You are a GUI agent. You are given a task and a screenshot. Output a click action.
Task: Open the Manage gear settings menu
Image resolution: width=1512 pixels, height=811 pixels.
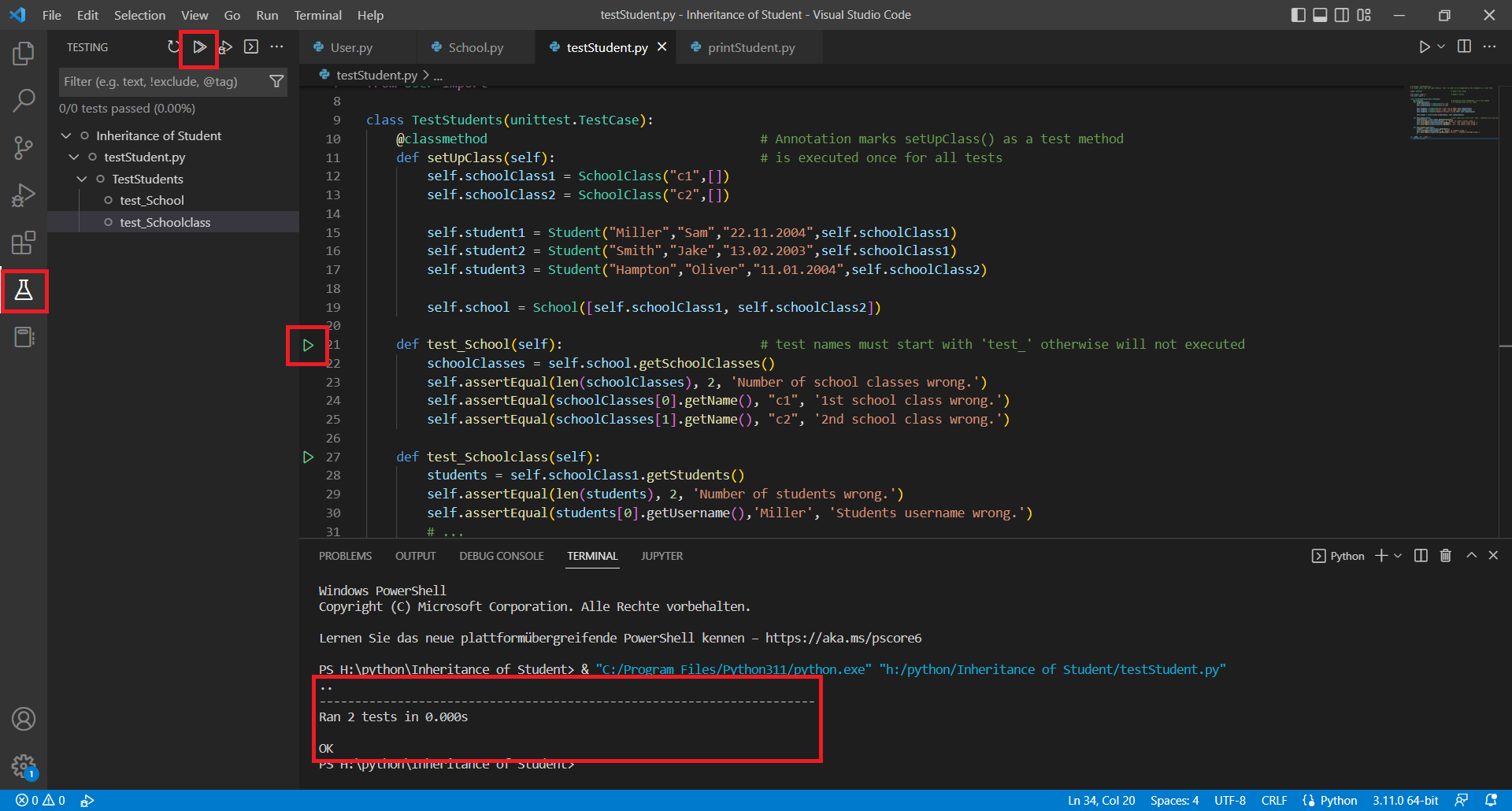[x=24, y=765]
